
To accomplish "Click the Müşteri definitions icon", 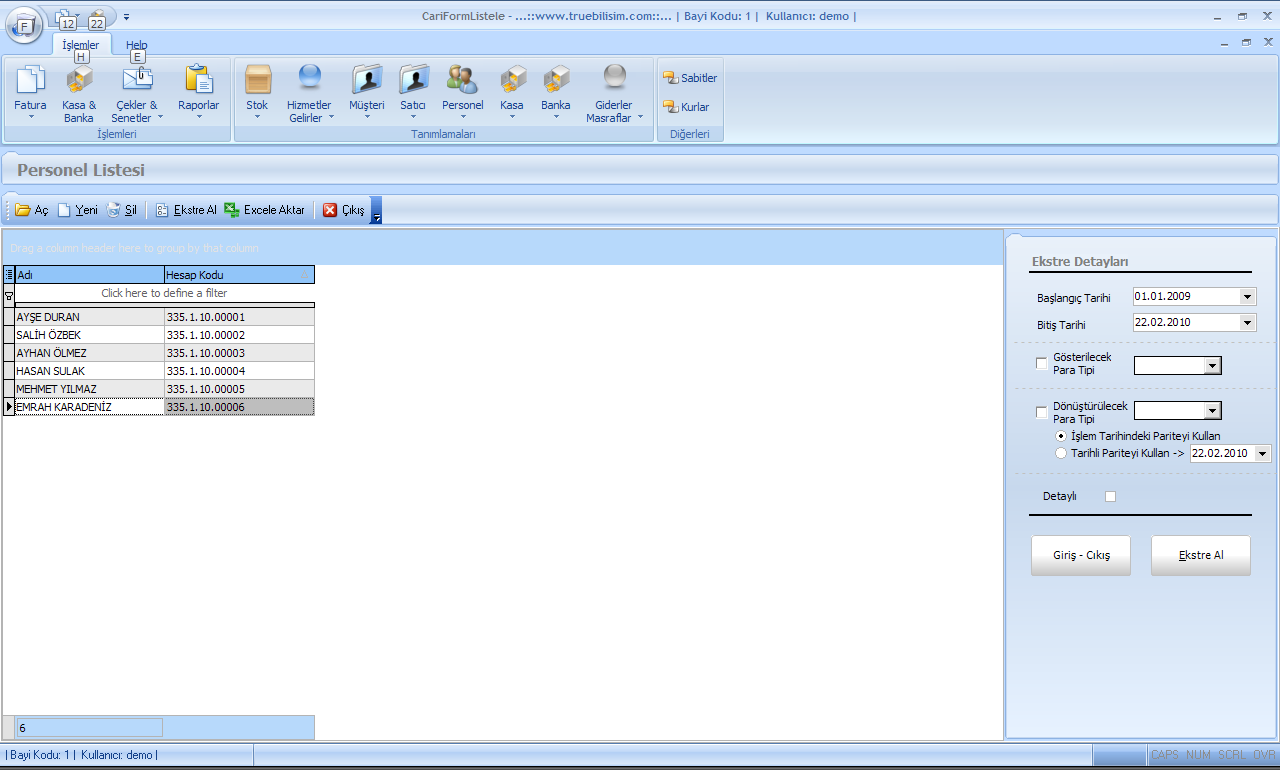I will [x=366, y=80].
